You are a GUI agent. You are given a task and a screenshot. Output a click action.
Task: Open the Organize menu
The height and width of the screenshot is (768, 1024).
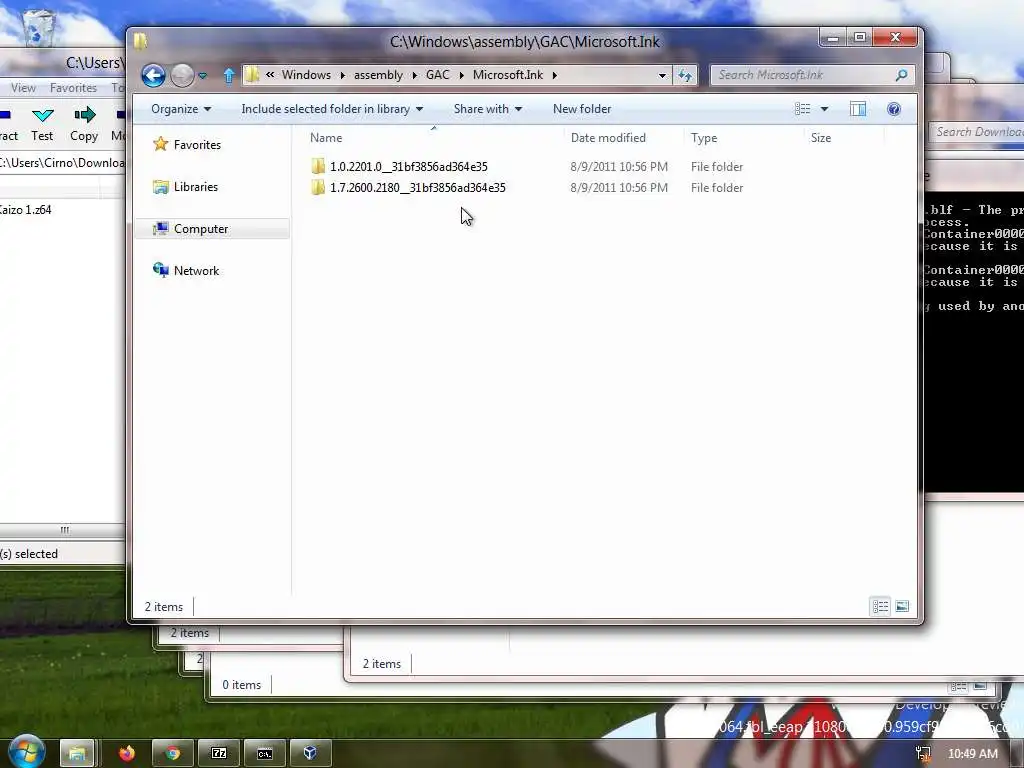point(181,109)
